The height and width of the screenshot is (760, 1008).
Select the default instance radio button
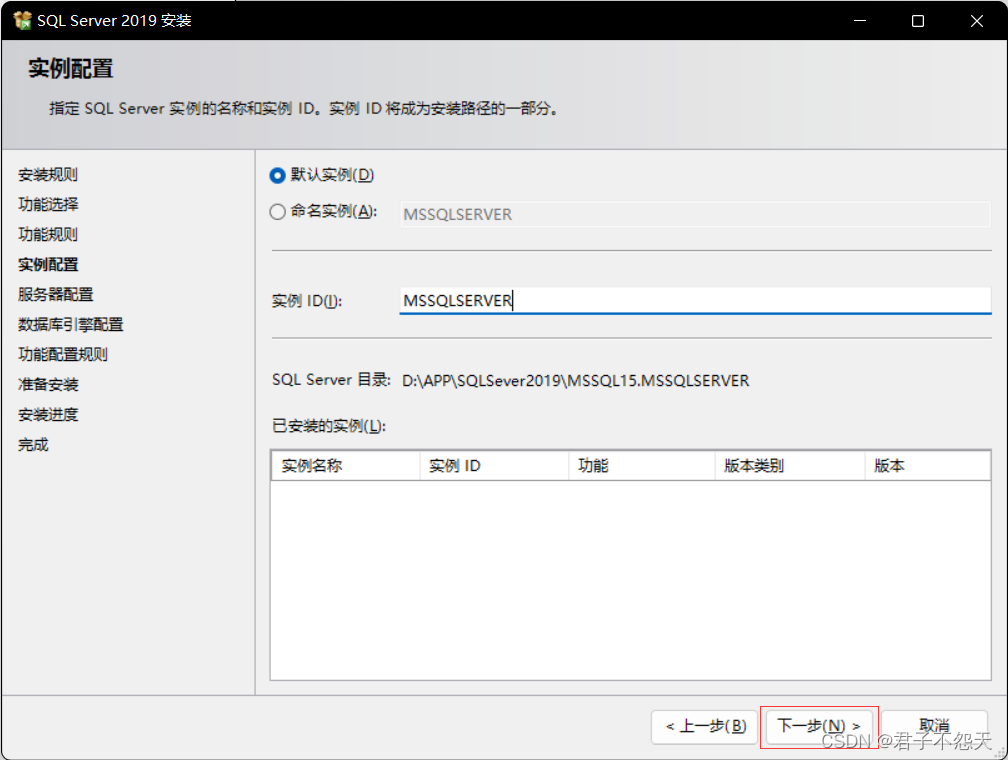point(277,175)
